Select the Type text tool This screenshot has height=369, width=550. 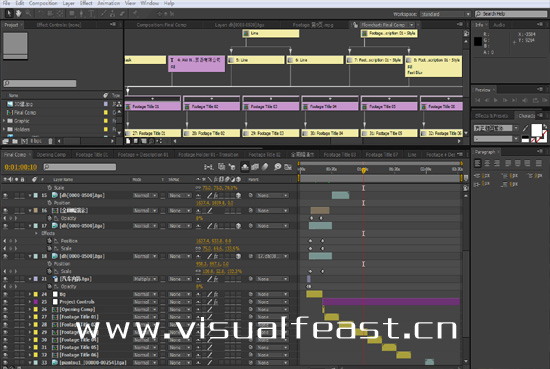tap(91, 14)
